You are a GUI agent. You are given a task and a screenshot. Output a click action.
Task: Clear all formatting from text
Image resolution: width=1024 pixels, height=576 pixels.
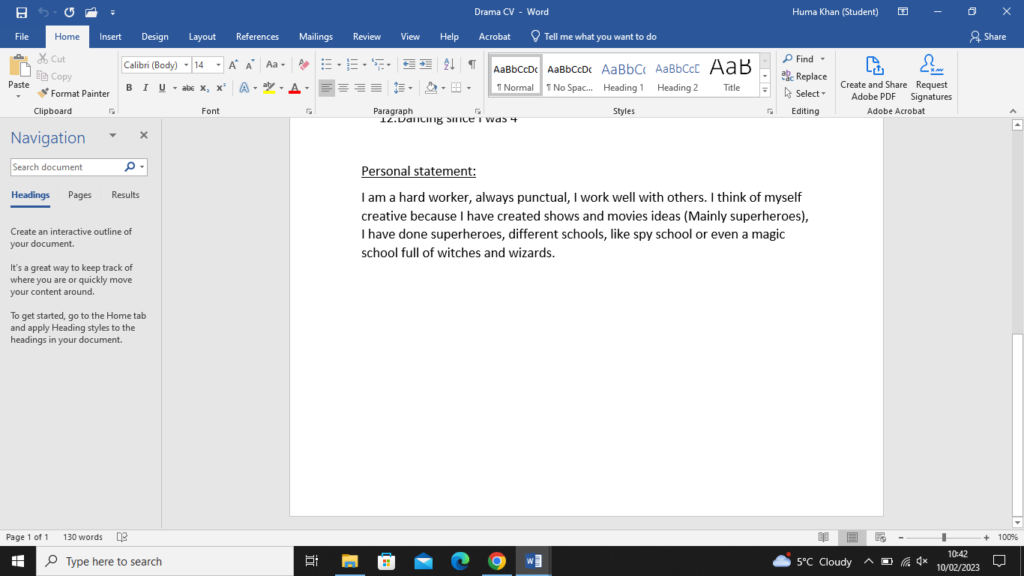(305, 65)
